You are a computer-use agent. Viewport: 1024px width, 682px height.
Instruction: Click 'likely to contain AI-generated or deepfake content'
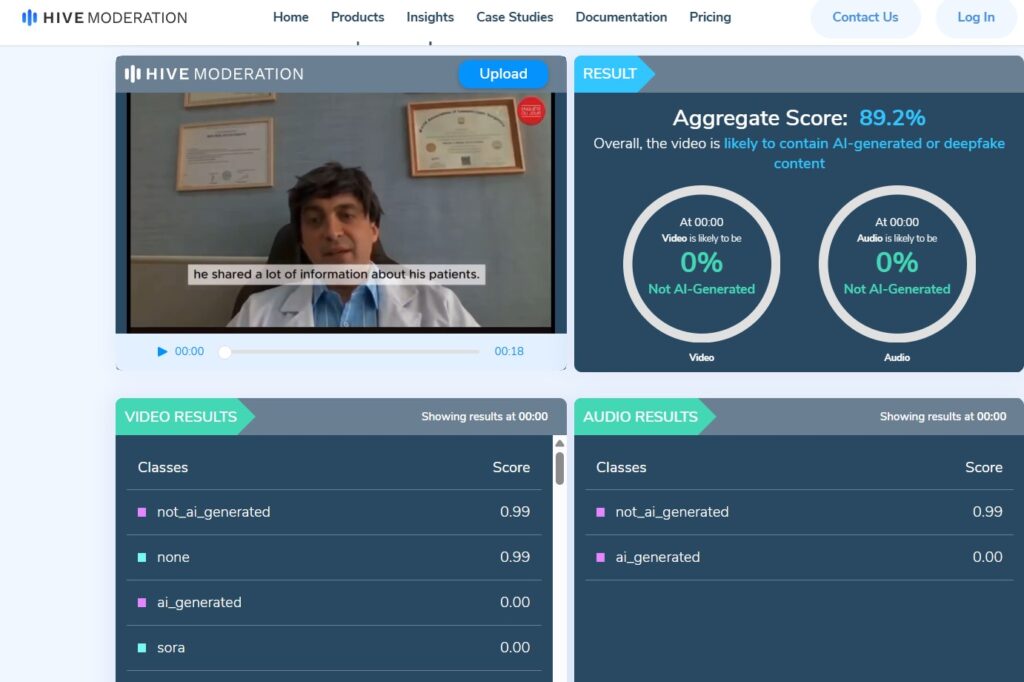(x=864, y=154)
